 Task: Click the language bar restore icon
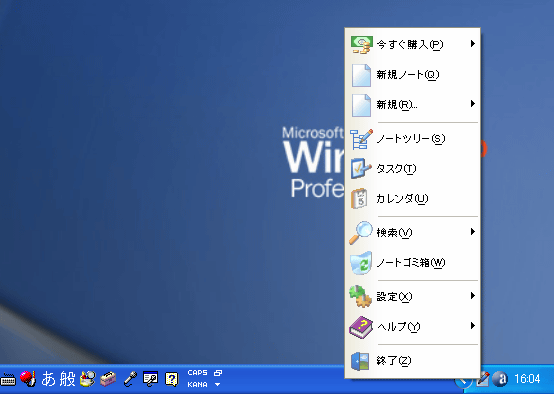pyautogui.click(x=218, y=373)
